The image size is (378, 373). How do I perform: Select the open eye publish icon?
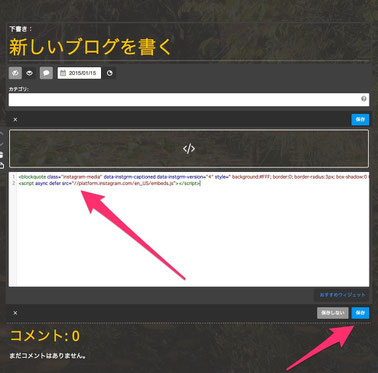tap(30, 73)
